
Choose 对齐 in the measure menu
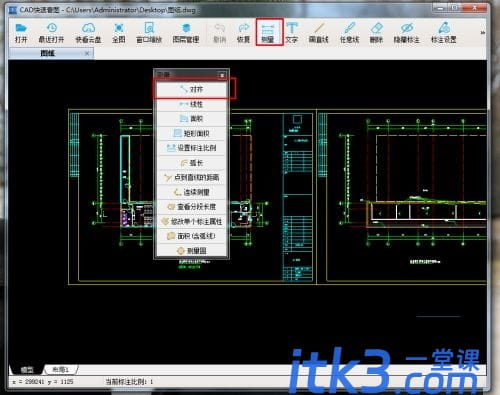[x=192, y=89]
